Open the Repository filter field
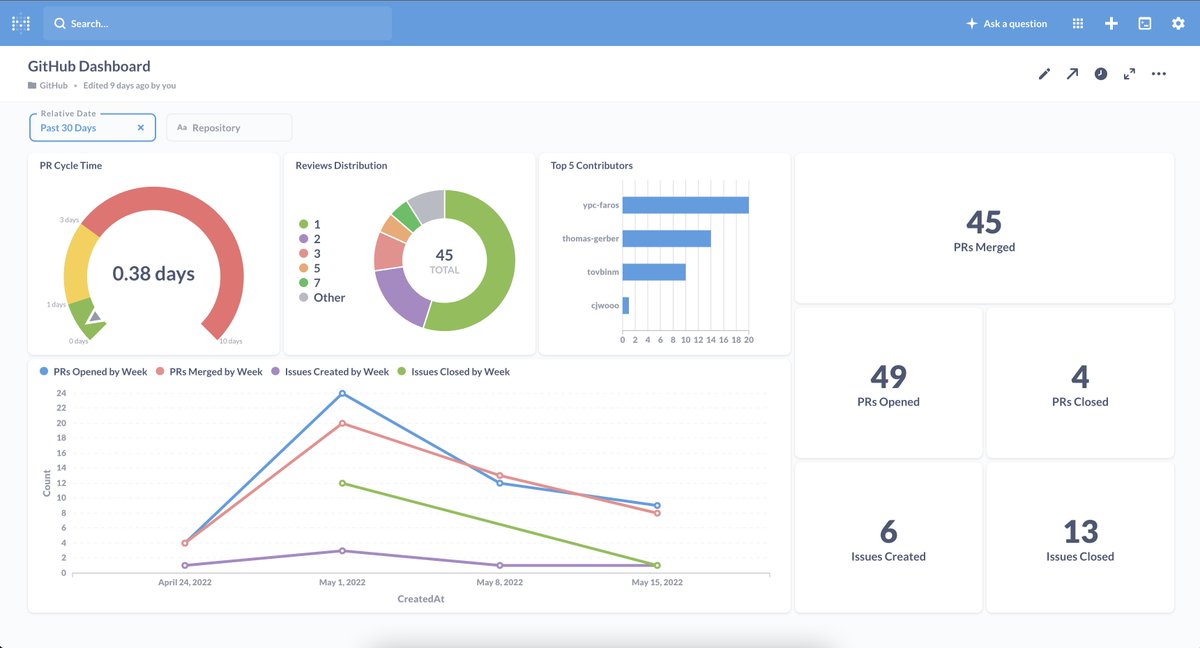This screenshot has width=1200, height=648. point(229,127)
